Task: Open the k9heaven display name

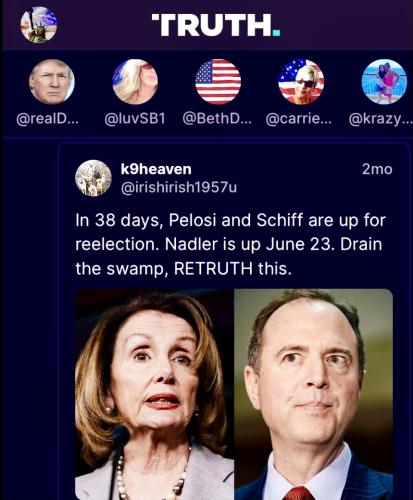Action: [156, 169]
